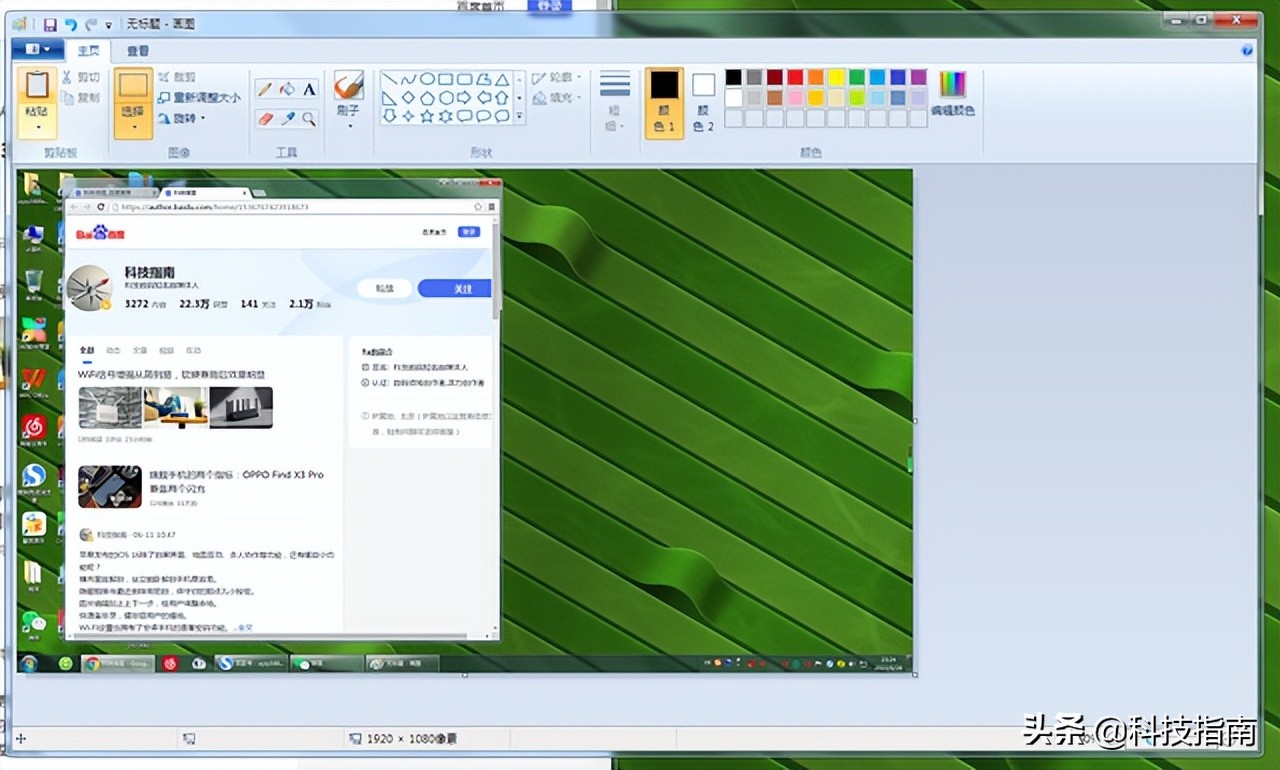Image resolution: width=1280 pixels, height=770 pixels.
Task: Click the Undo arrow in title bar
Action: point(70,23)
